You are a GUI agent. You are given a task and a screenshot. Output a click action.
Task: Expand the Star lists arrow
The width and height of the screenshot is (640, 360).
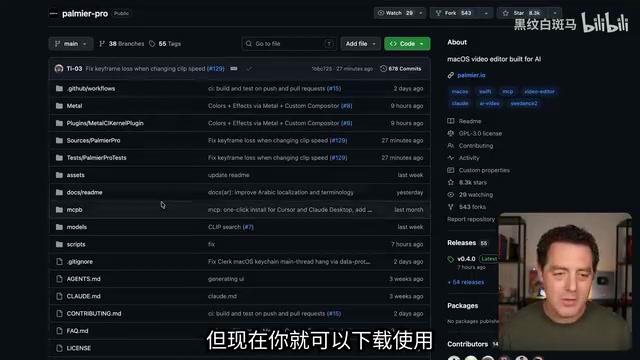click(555, 13)
